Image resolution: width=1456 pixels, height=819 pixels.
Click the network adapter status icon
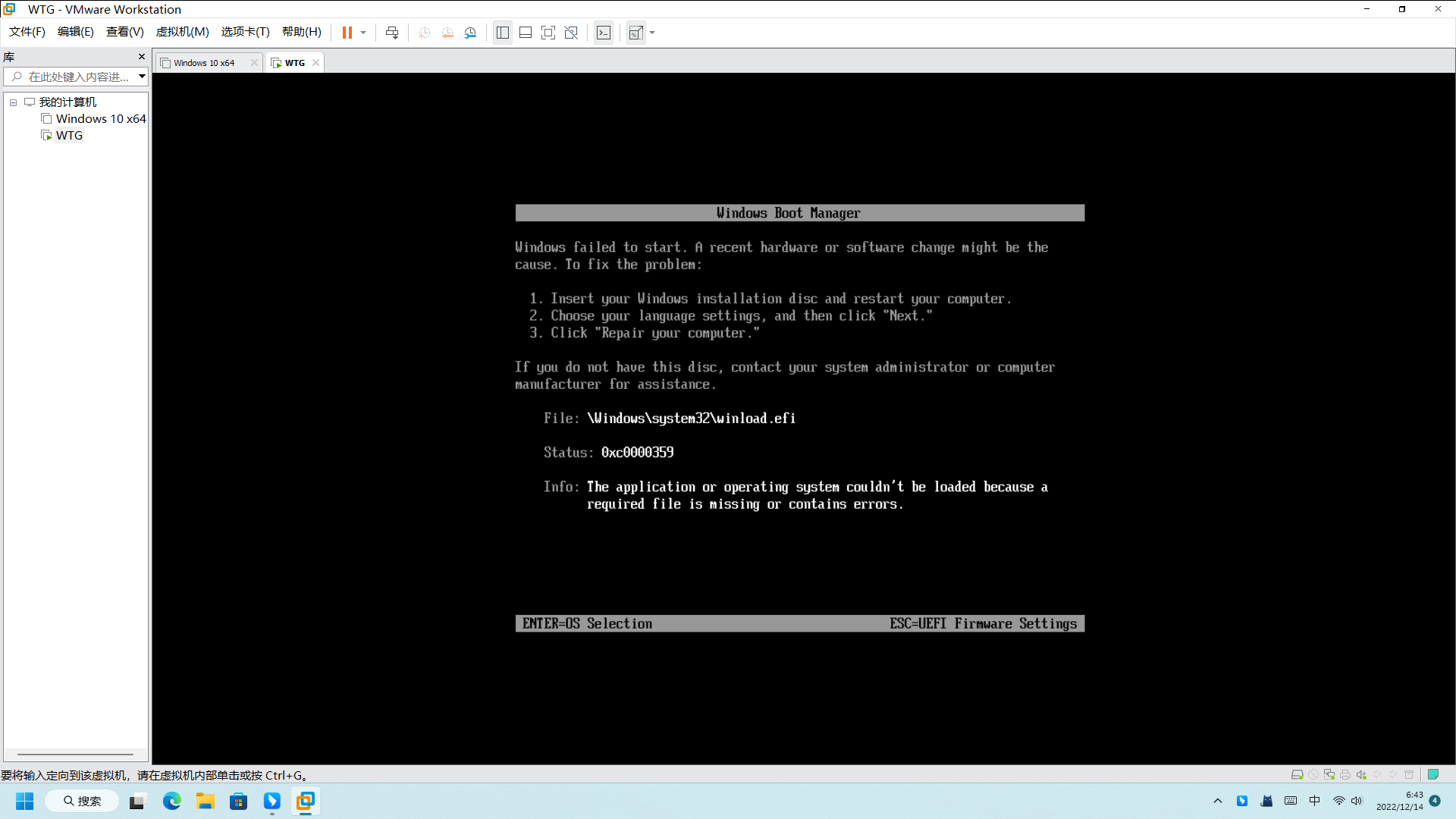pos(1328,774)
